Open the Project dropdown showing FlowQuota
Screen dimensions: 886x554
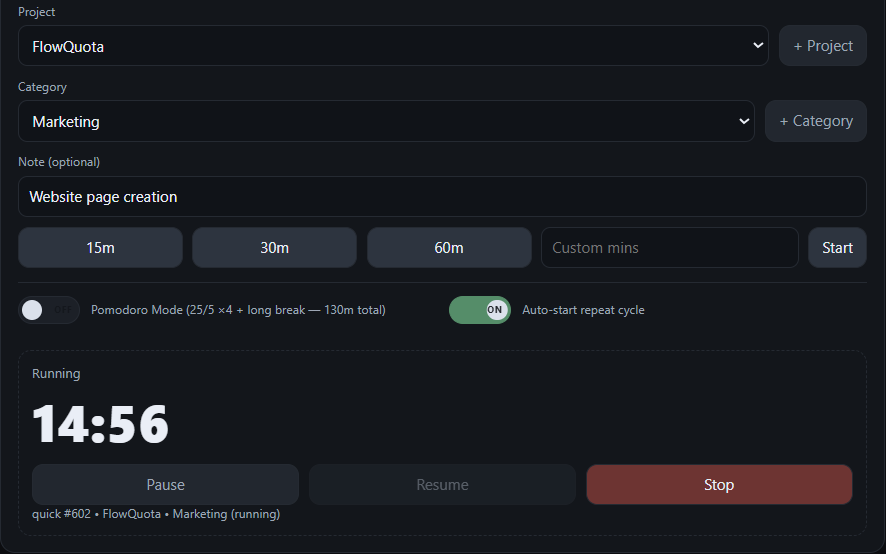[x=393, y=46]
